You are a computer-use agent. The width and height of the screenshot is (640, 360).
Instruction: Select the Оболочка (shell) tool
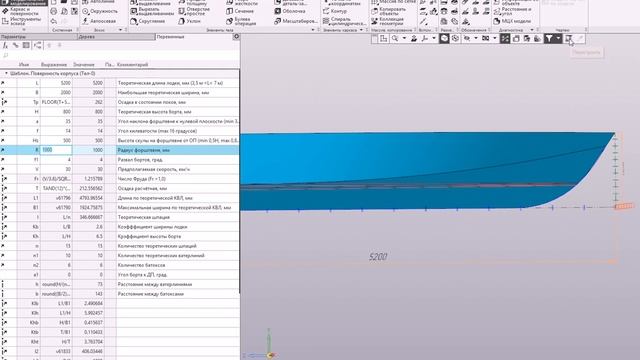click(x=289, y=11)
